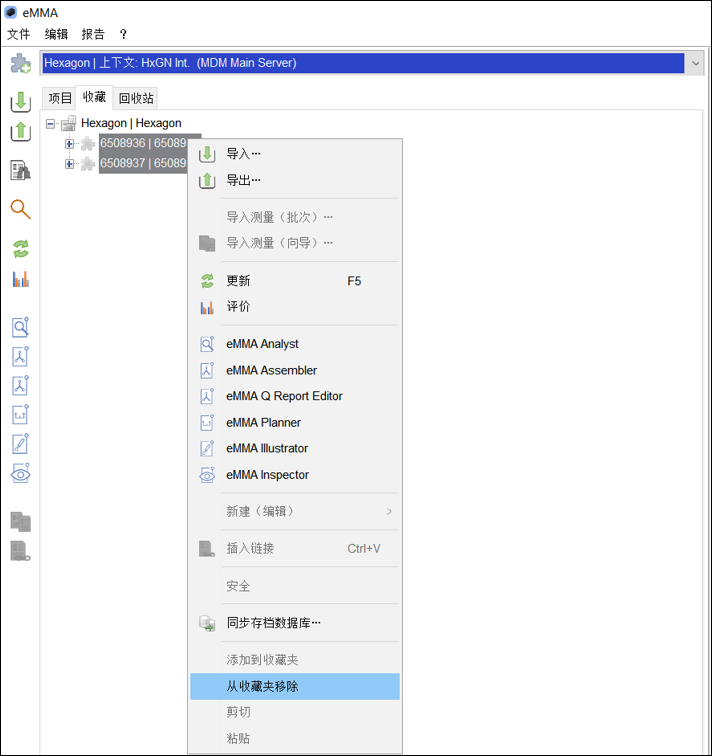Open the 新建（编辑）submenu arrow
Image resolution: width=712 pixels, height=756 pixels.
point(389,512)
